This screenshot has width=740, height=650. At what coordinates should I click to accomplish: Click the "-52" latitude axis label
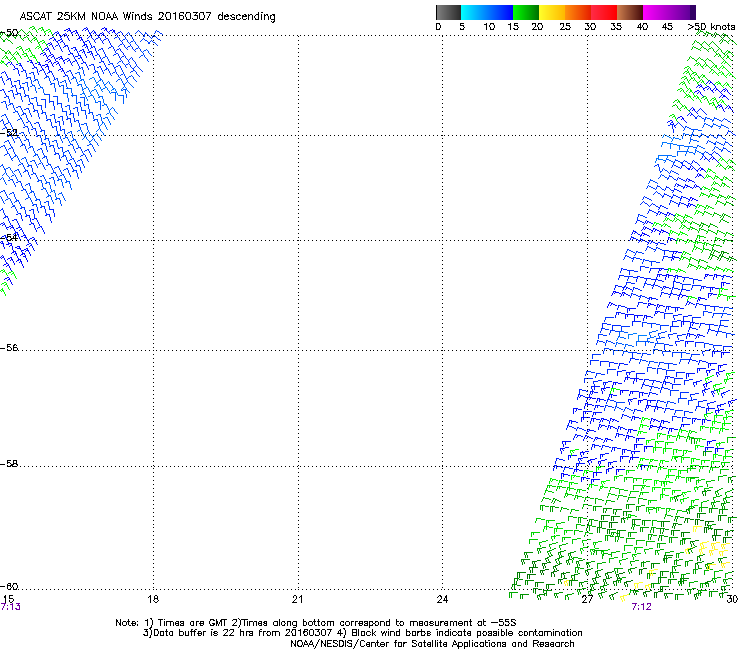9,133
